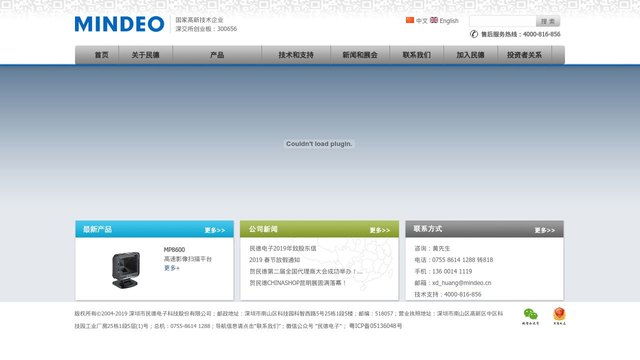Click the 咨询：黄先生 contact line
Viewport: 640px width, 360px height.
432,248
